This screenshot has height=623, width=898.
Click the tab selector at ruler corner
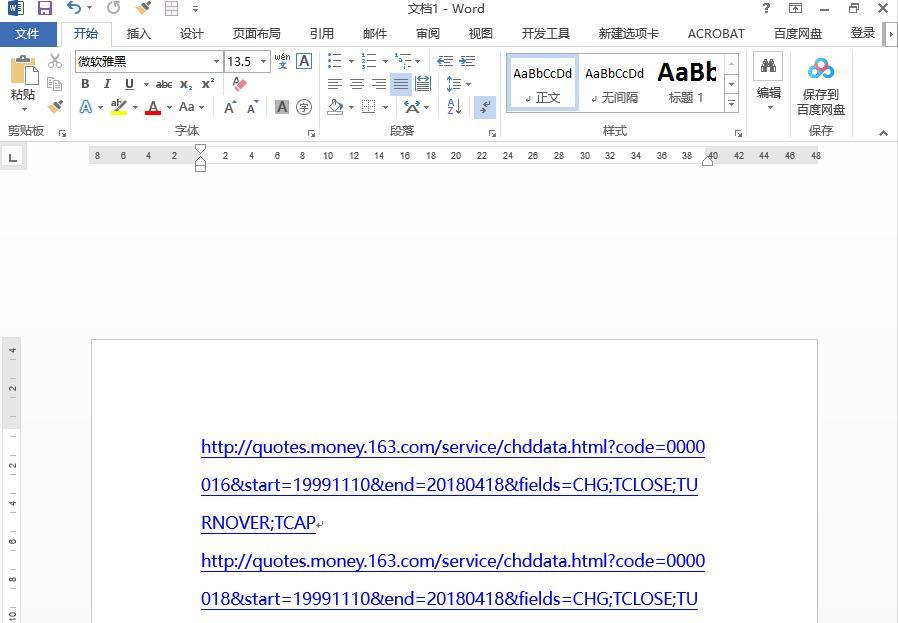[13, 157]
